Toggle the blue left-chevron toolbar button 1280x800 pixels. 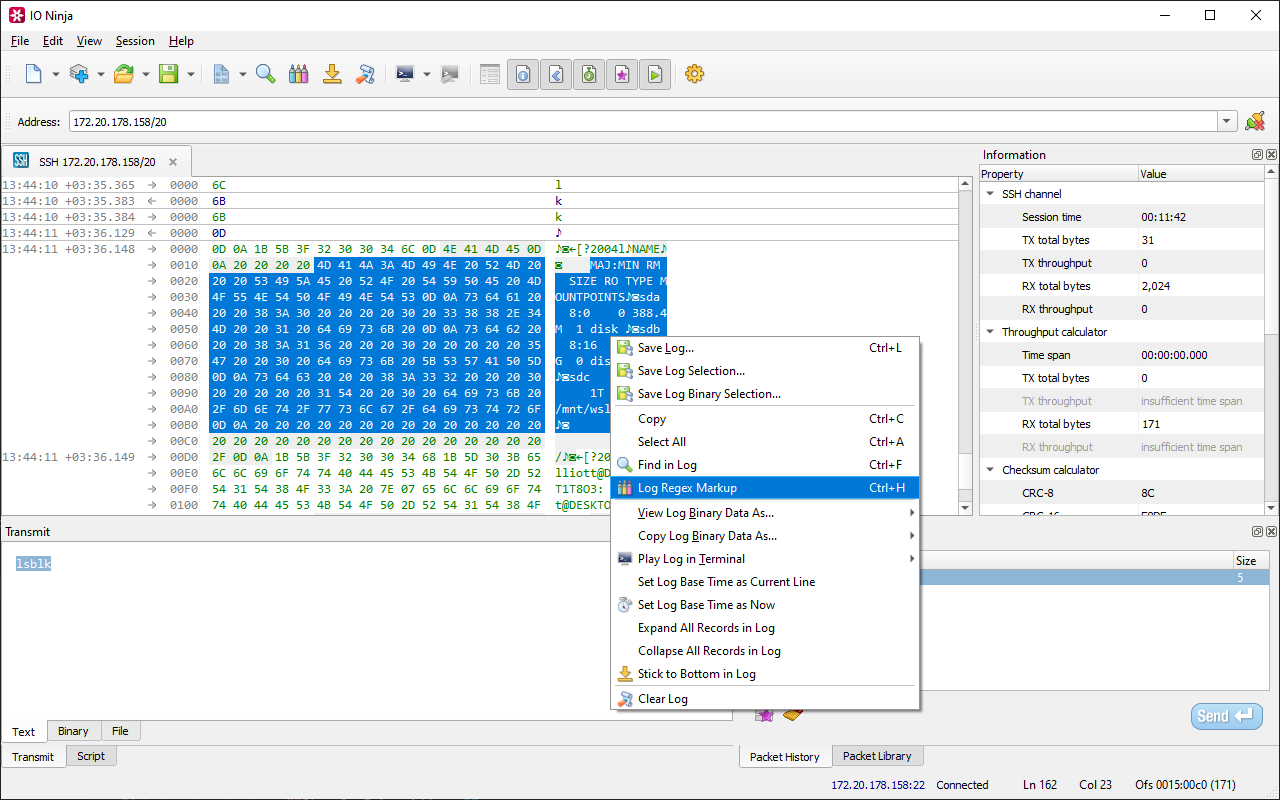[x=556, y=74]
